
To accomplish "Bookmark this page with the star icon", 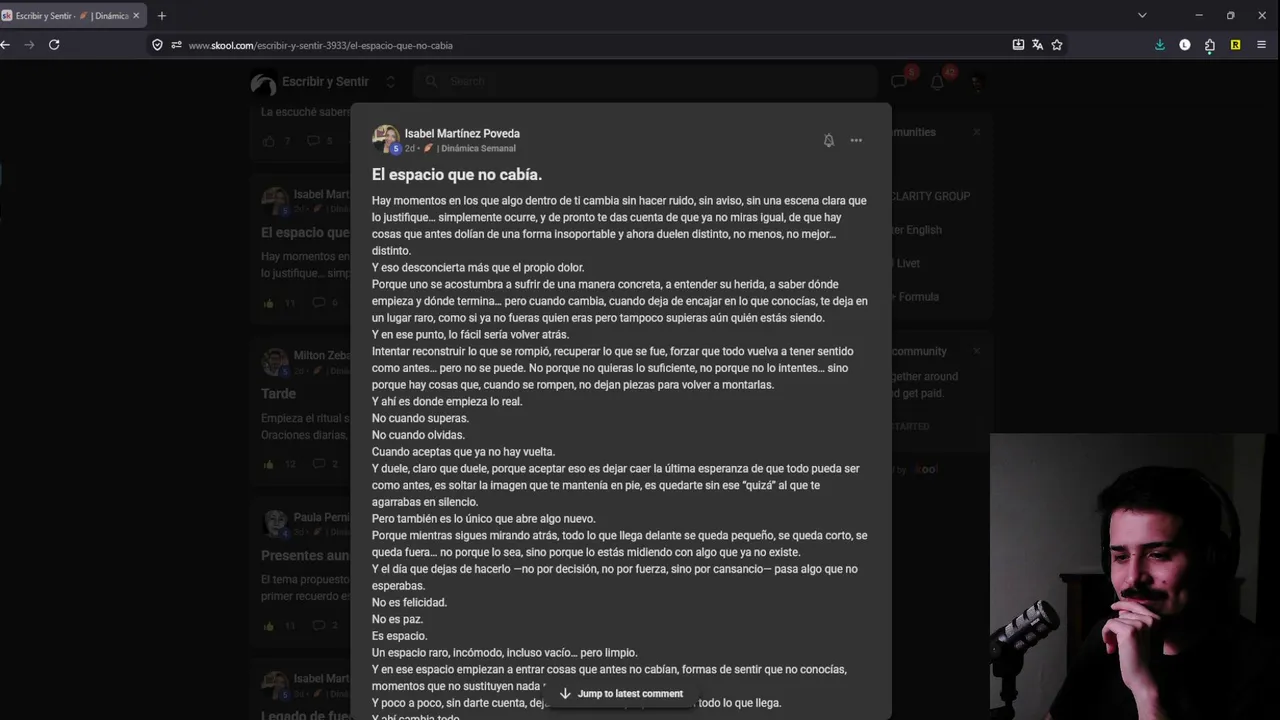I will (x=1057, y=45).
